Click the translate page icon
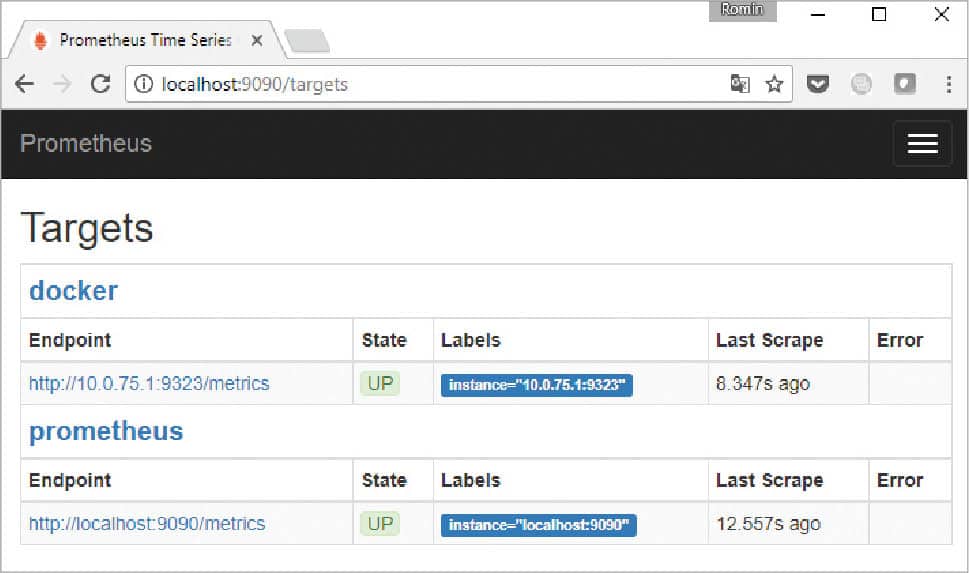Screen dimensions: 969x573 (740, 85)
